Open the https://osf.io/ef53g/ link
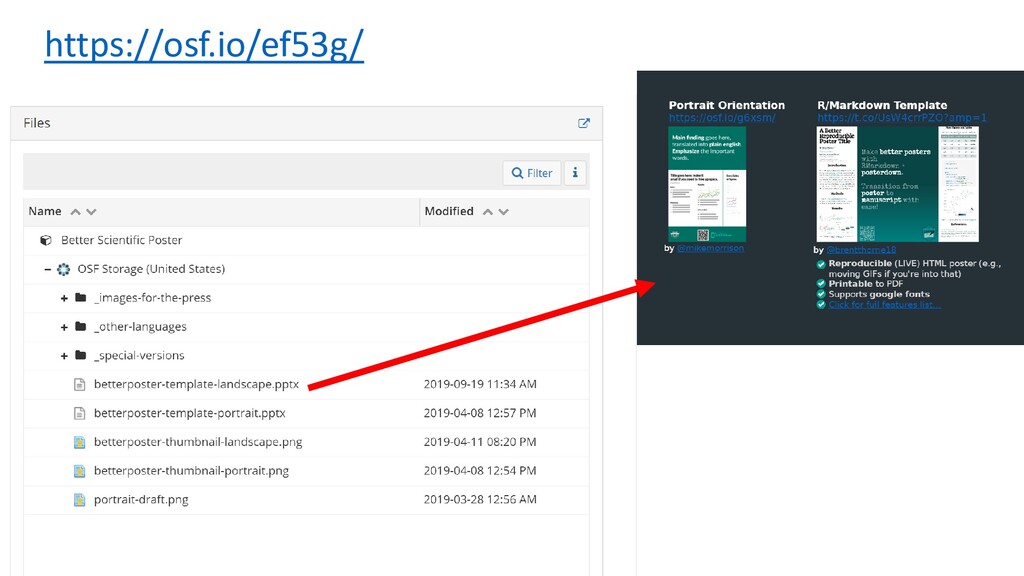This screenshot has width=1024, height=576. [204, 45]
